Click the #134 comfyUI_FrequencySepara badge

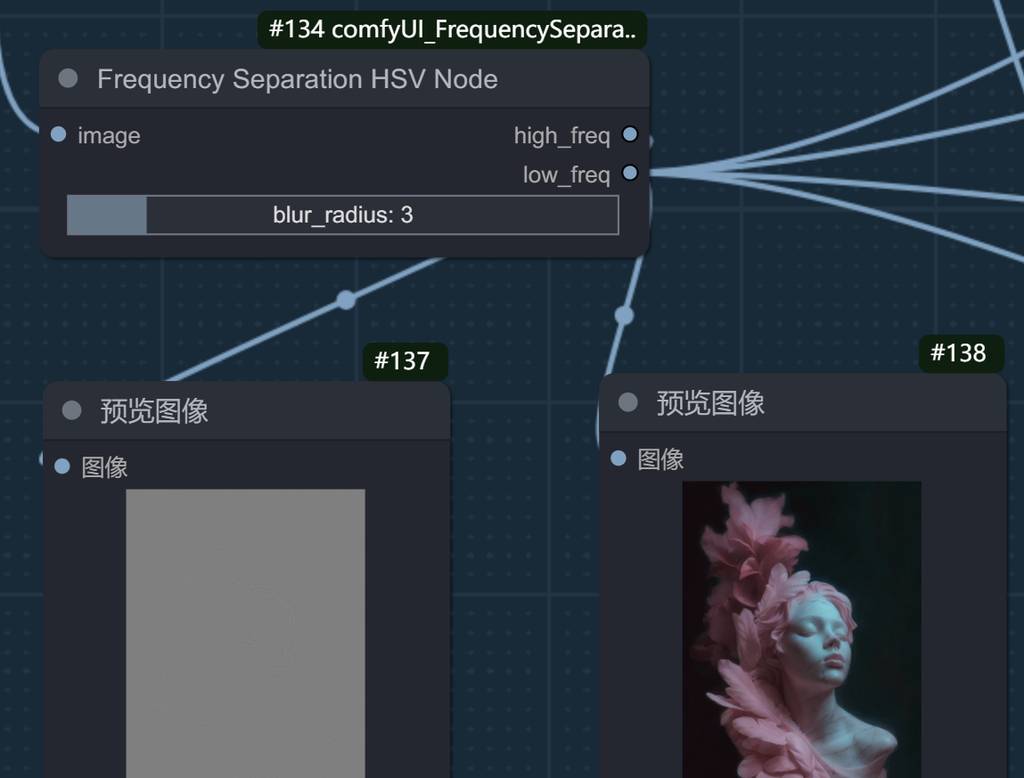click(452, 29)
